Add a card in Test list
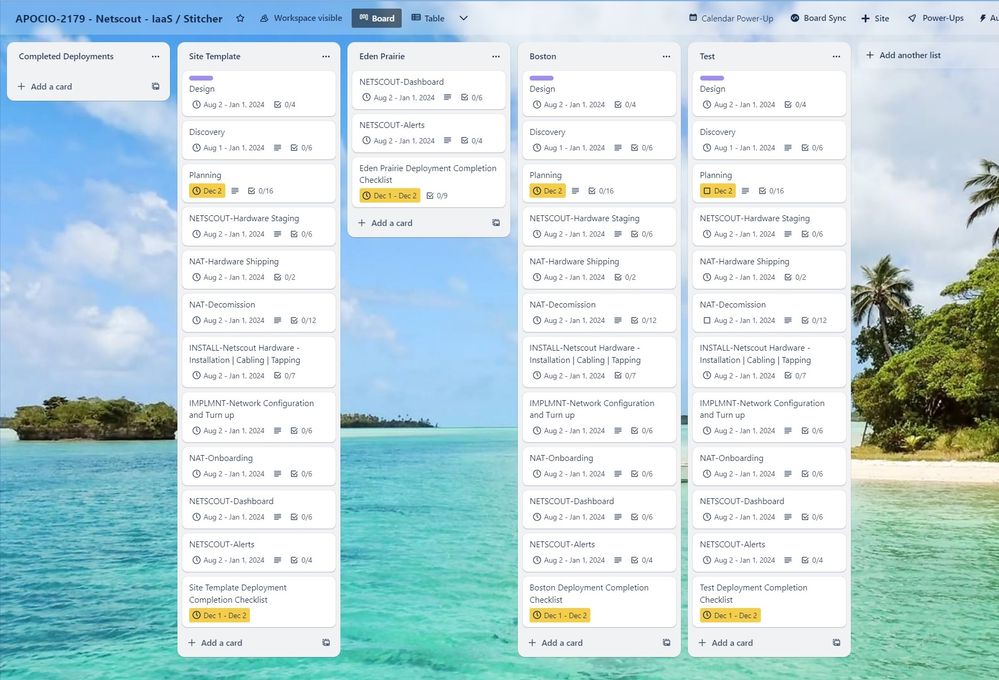Screen dimensions: 999x680 click(726, 643)
